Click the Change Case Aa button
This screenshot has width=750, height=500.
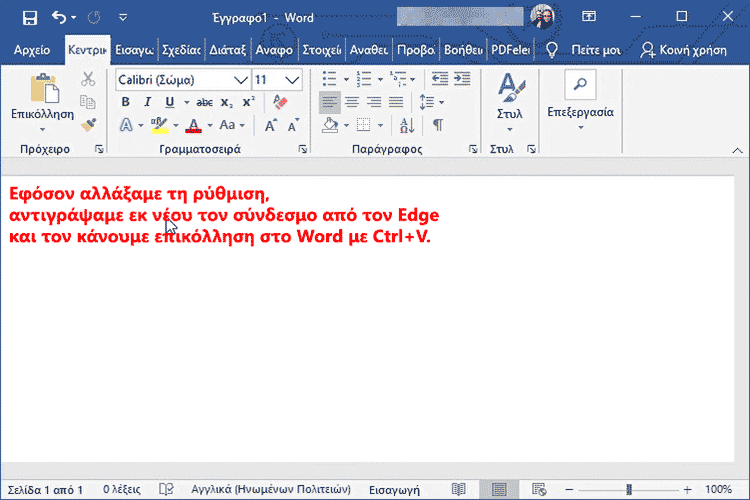(232, 125)
